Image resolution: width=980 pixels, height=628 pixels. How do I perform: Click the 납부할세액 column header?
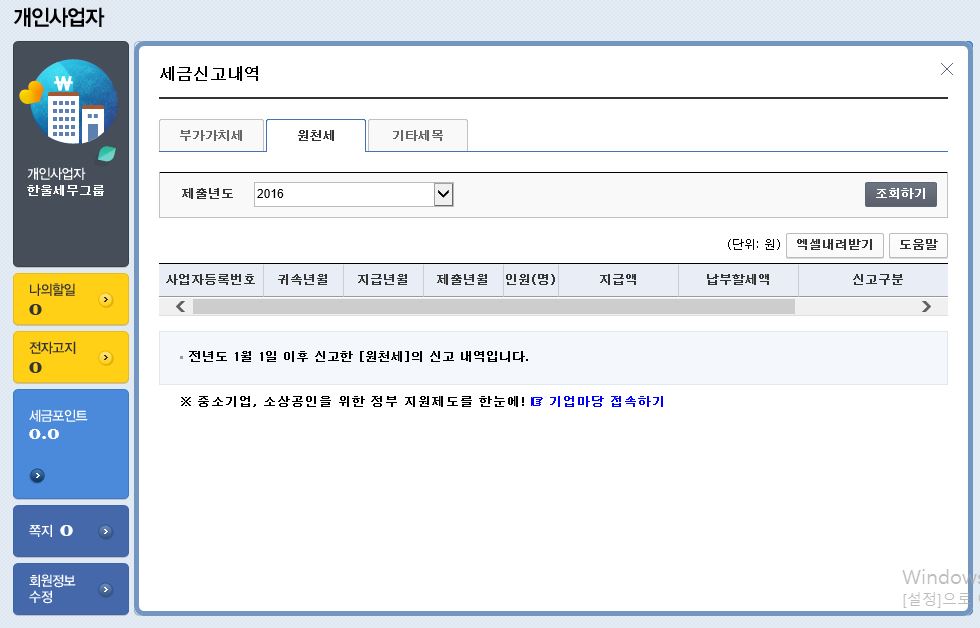coord(738,280)
